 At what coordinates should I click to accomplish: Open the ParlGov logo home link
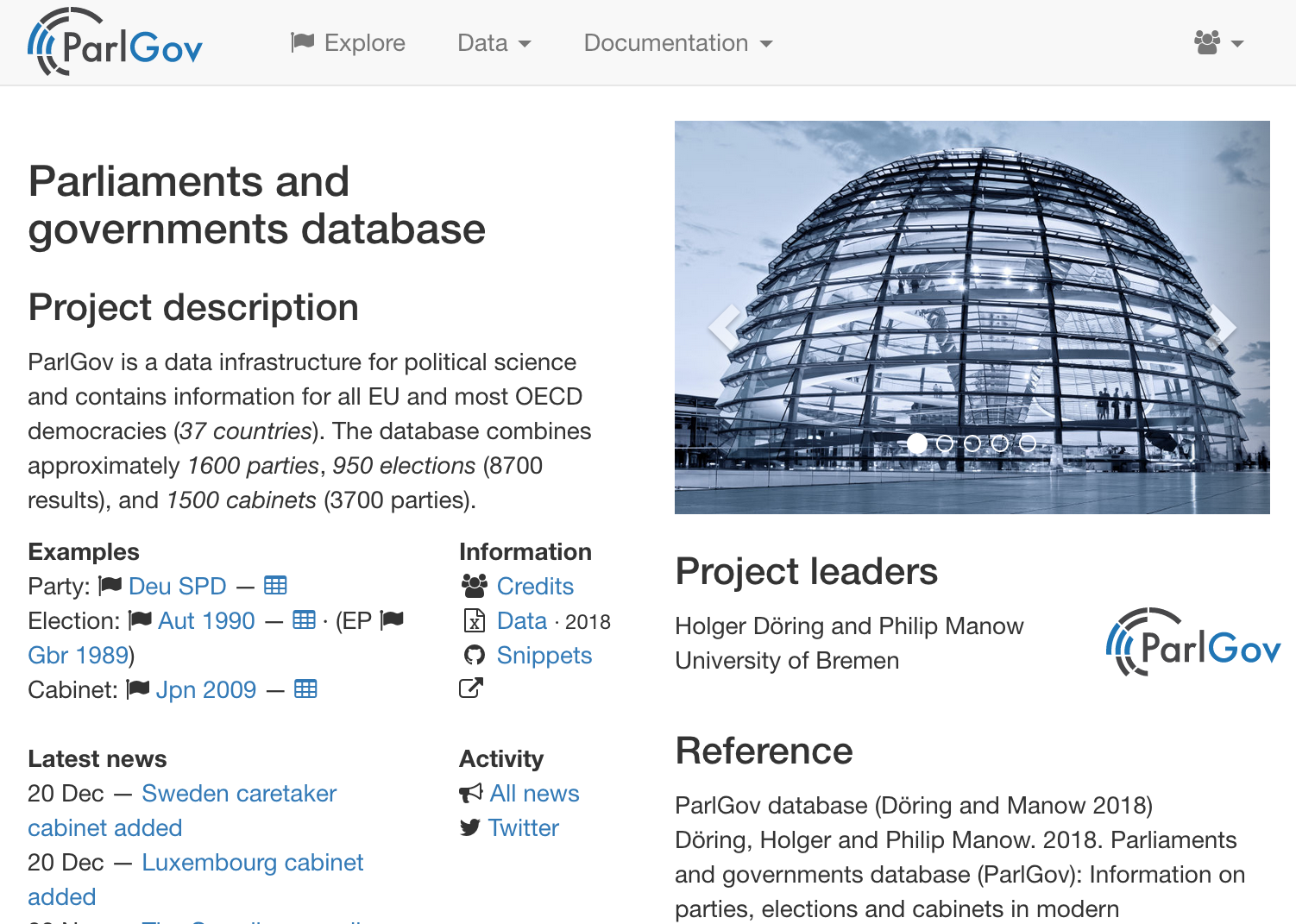click(x=115, y=42)
